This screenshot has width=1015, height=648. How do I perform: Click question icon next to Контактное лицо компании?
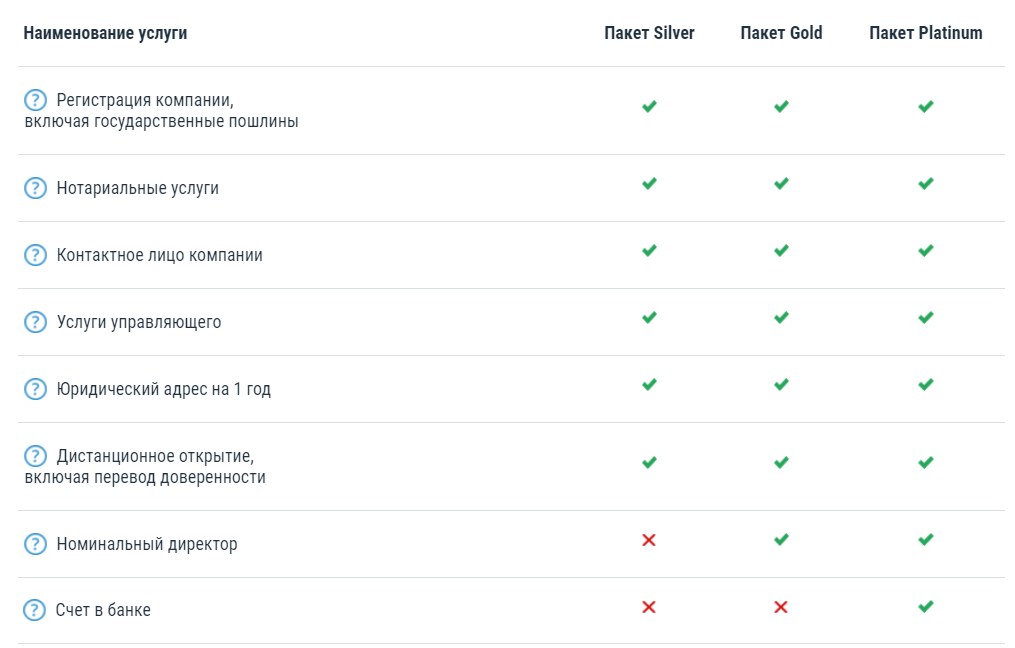click(35, 255)
